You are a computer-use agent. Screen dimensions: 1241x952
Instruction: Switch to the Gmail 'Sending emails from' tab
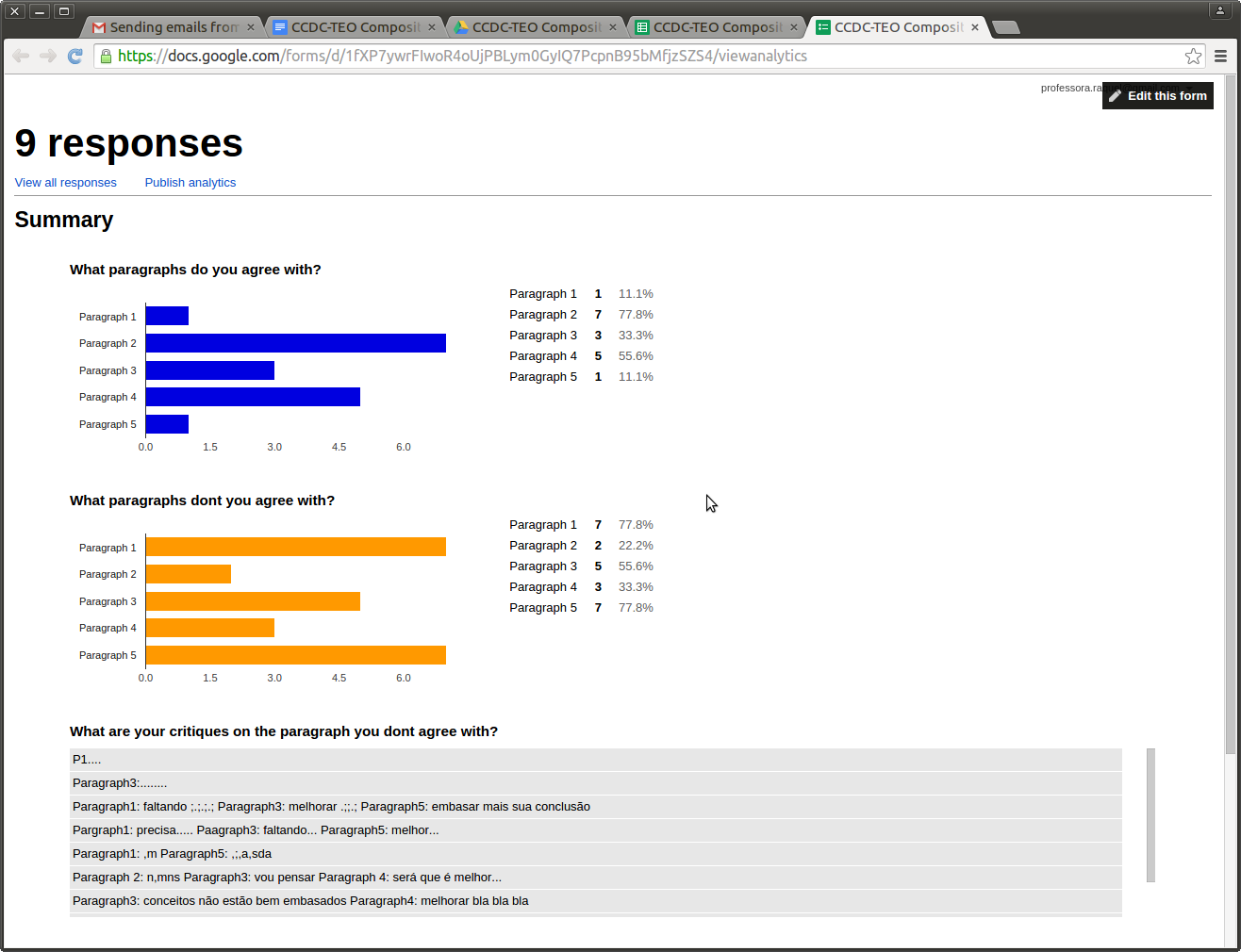point(170,27)
